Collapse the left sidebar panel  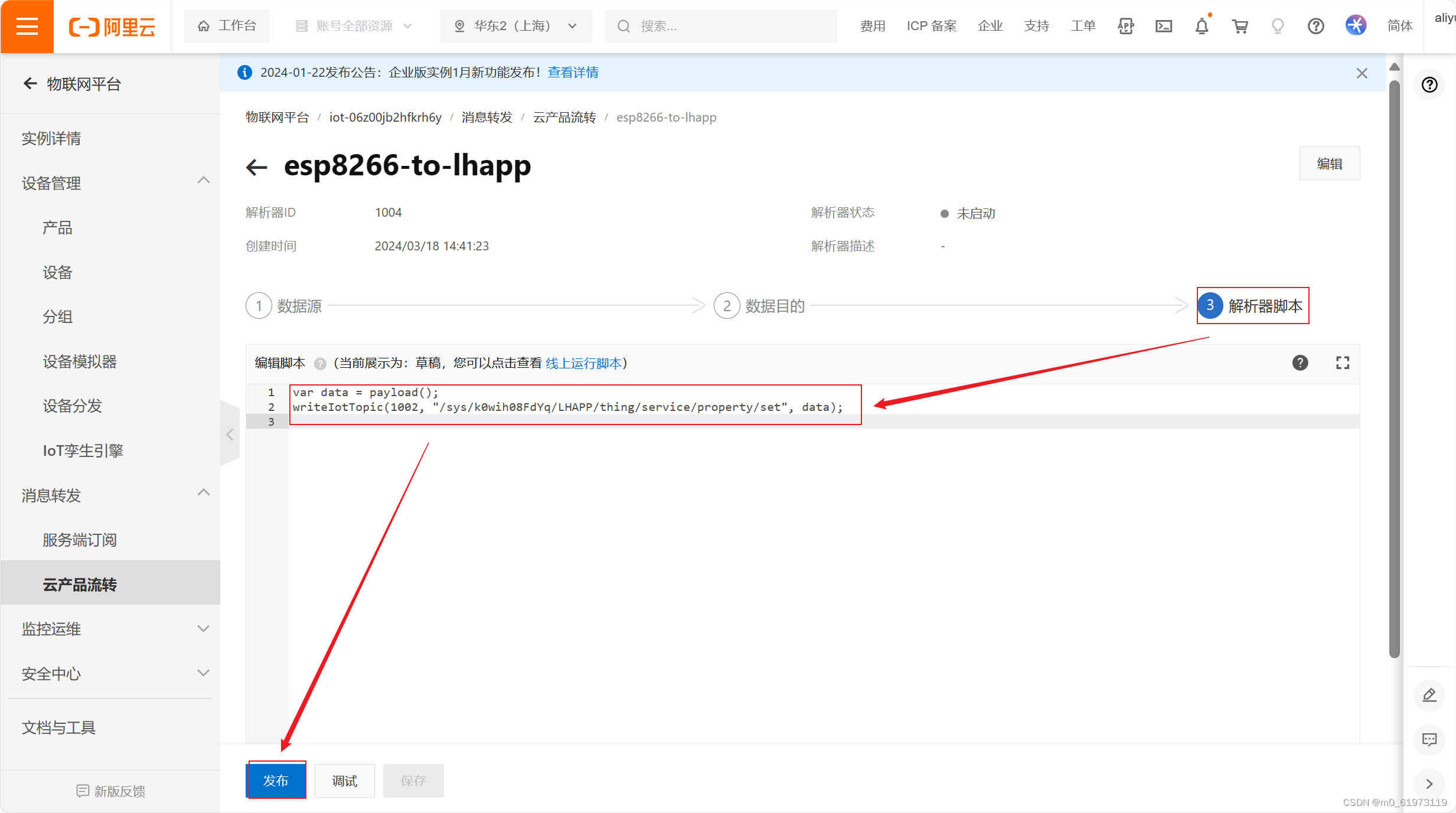(230, 435)
